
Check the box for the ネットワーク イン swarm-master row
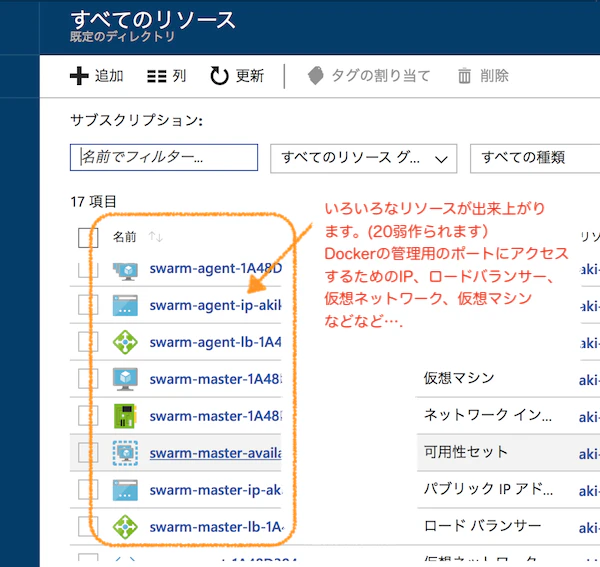tap(88, 415)
